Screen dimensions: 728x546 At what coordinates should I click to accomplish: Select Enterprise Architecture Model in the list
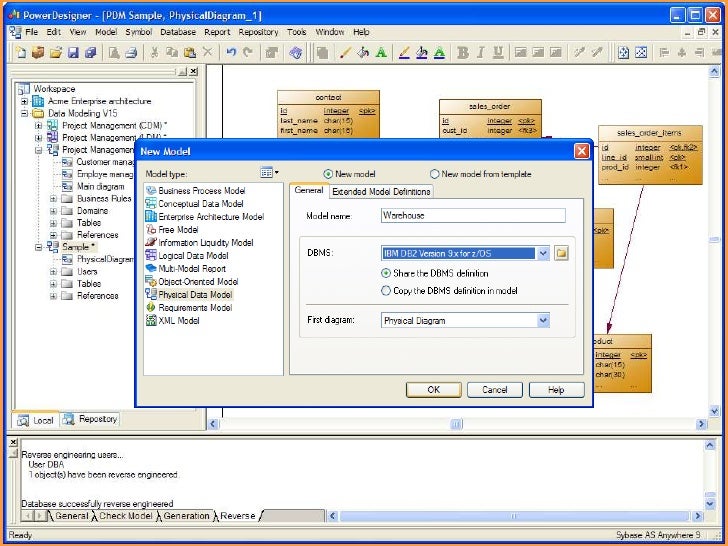pos(211,216)
